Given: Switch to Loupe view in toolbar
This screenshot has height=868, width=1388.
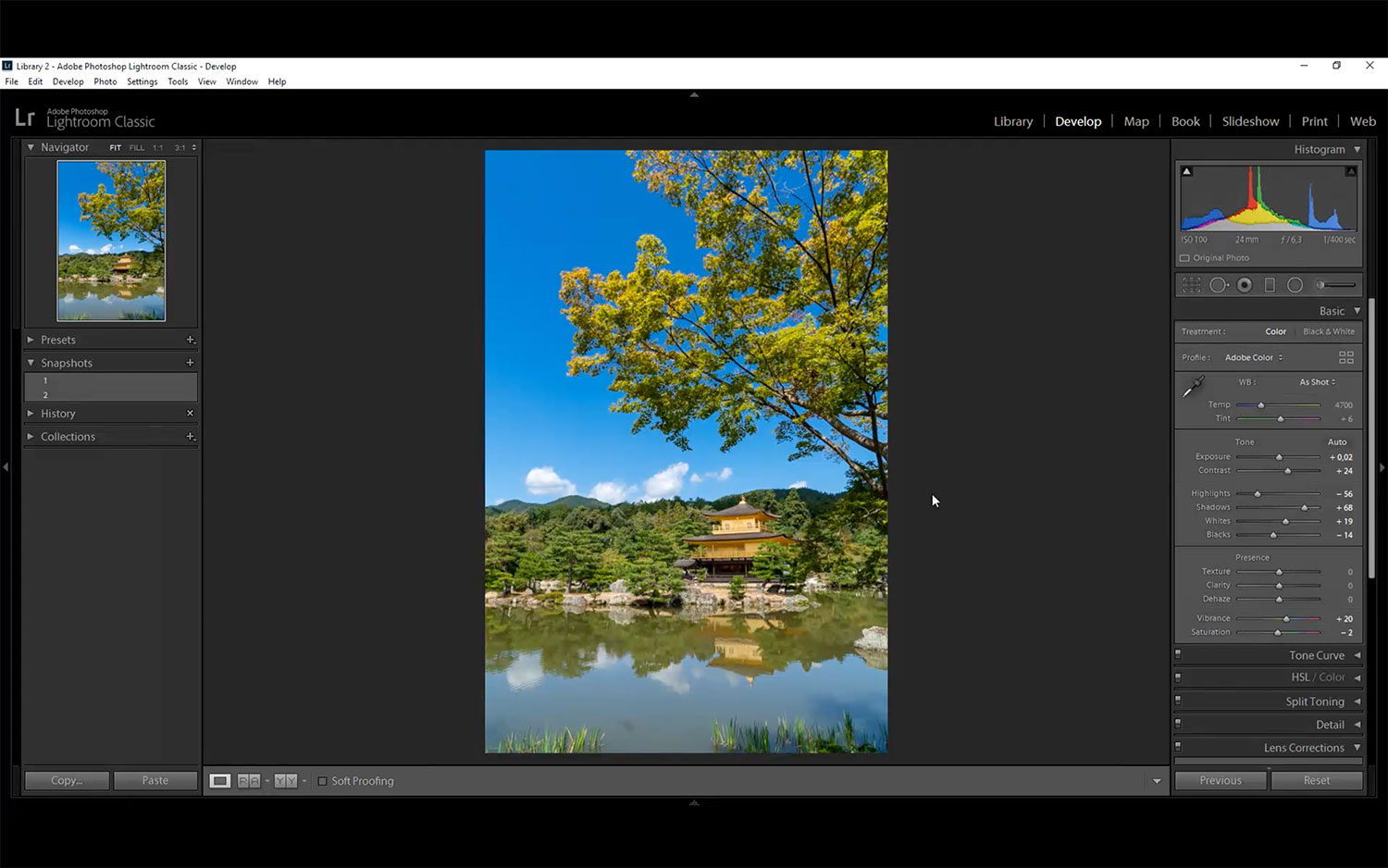Looking at the screenshot, I should pyautogui.click(x=220, y=781).
